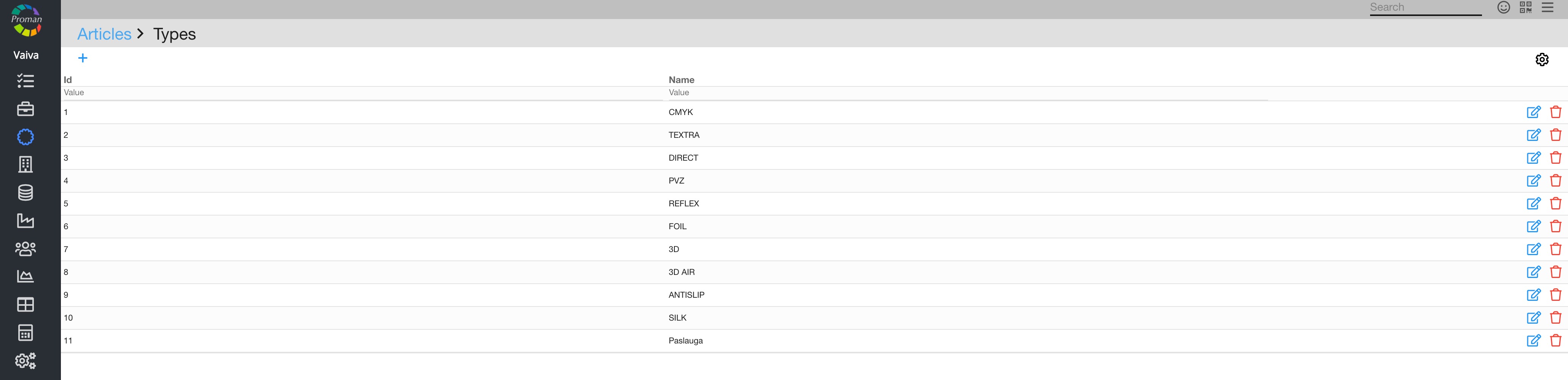The image size is (1568, 380).
Task: Open the settings gears sidebar icon
Action: [x=25, y=361]
